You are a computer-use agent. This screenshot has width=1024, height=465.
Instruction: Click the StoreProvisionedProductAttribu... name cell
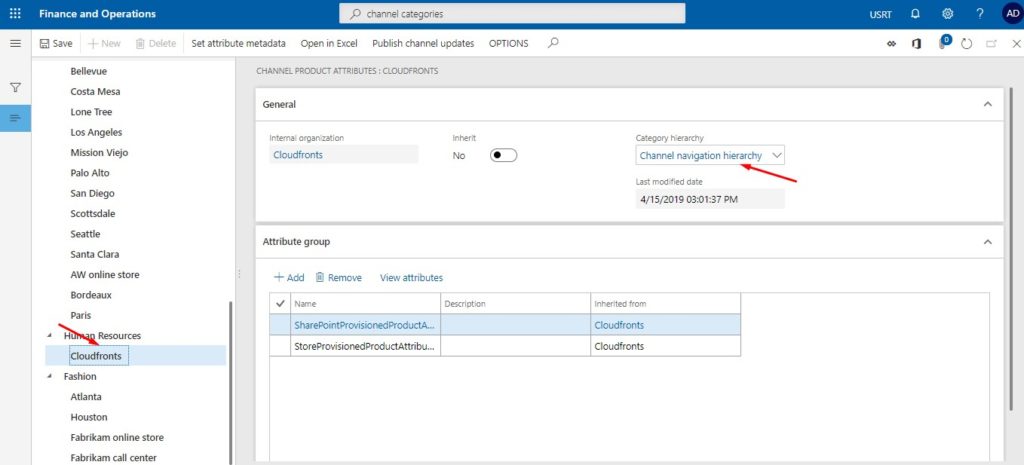click(x=366, y=346)
